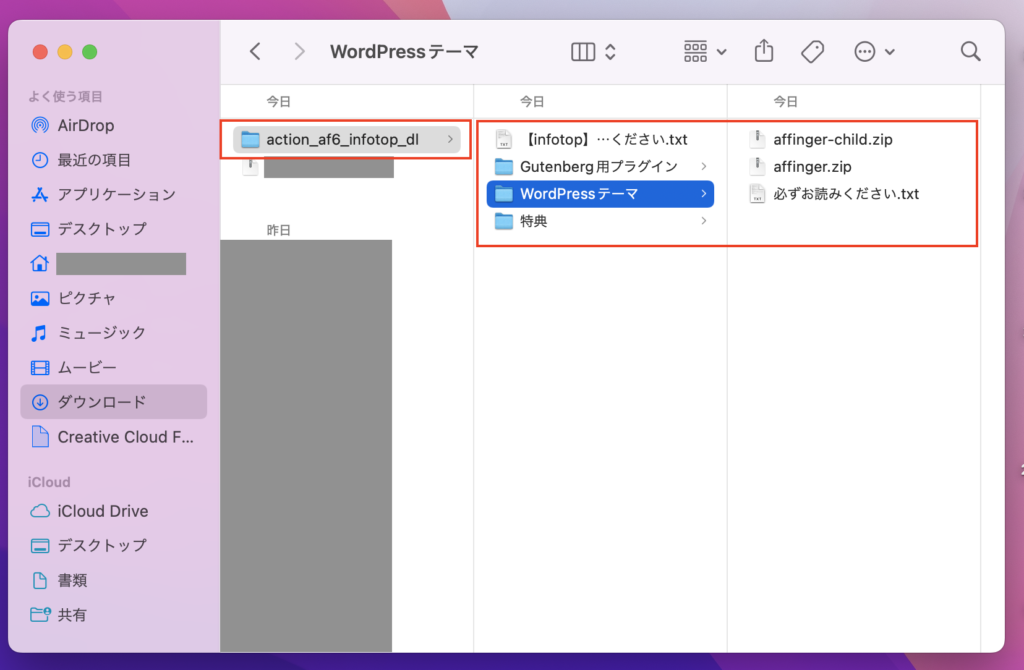Click the ダウンロード download arrow icon
This screenshot has width=1024, height=670.
pos(40,402)
